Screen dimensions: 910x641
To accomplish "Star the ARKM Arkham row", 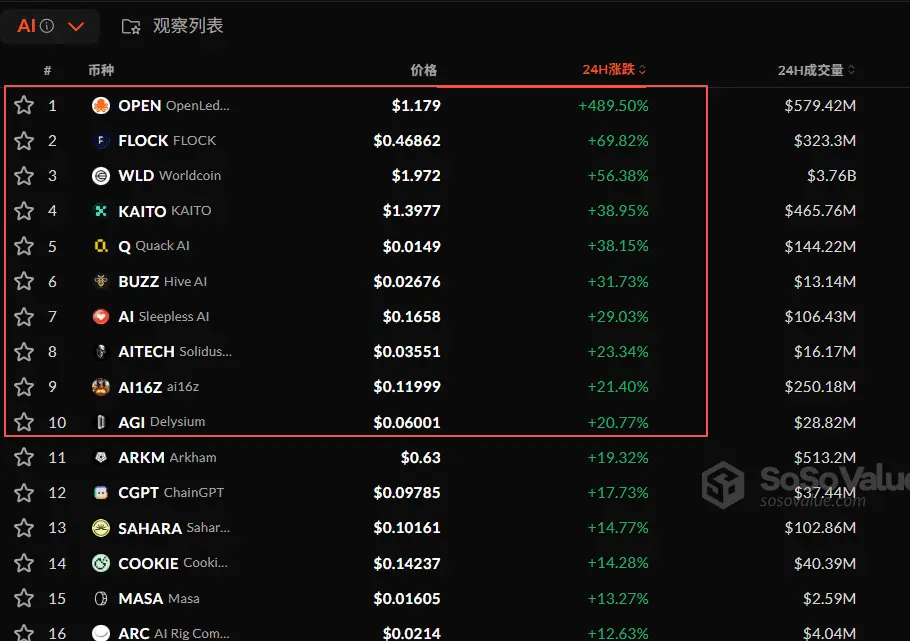I will pos(24,458).
